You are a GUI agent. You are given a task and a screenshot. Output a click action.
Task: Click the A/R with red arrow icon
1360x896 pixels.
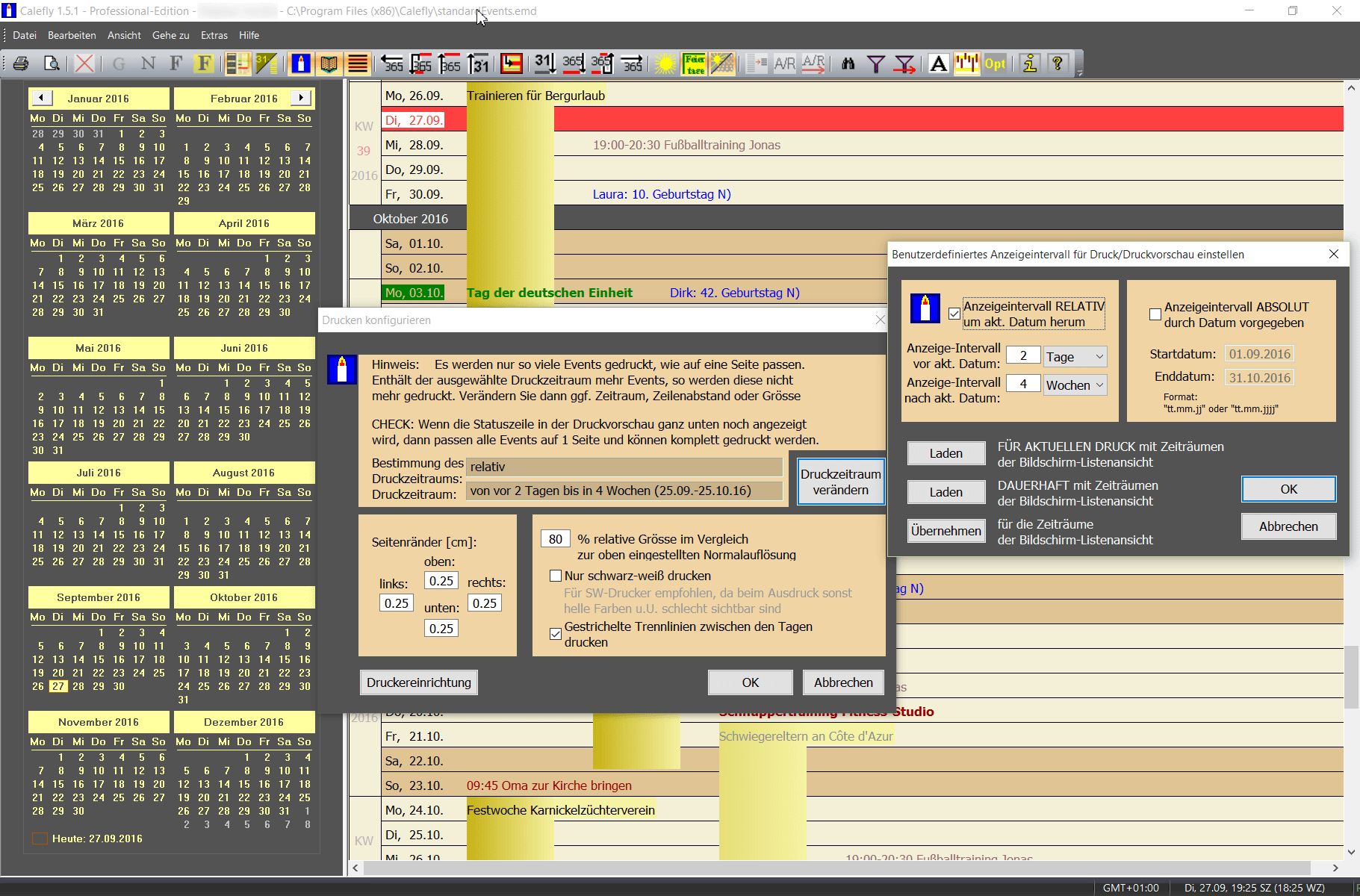813,63
